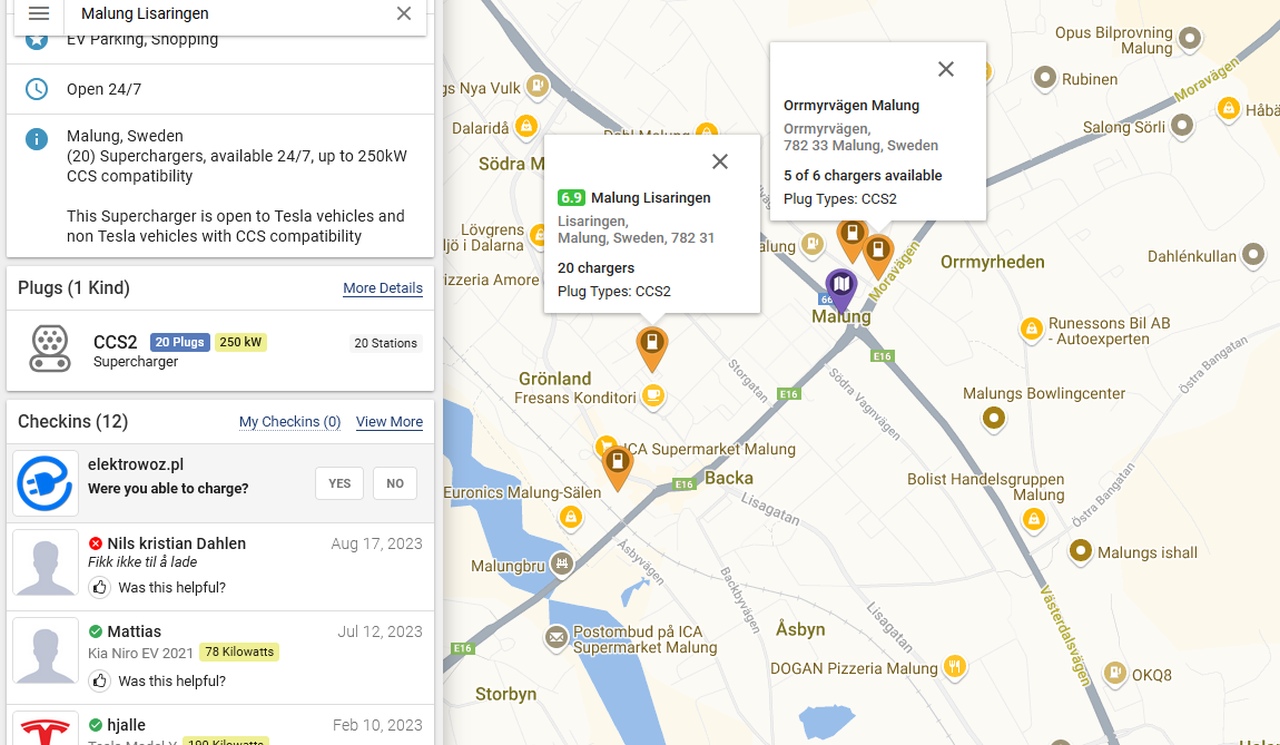The height and width of the screenshot is (745, 1280).
Task: Click ICA Supermarket Malung shopping marker
Action: coord(606,446)
